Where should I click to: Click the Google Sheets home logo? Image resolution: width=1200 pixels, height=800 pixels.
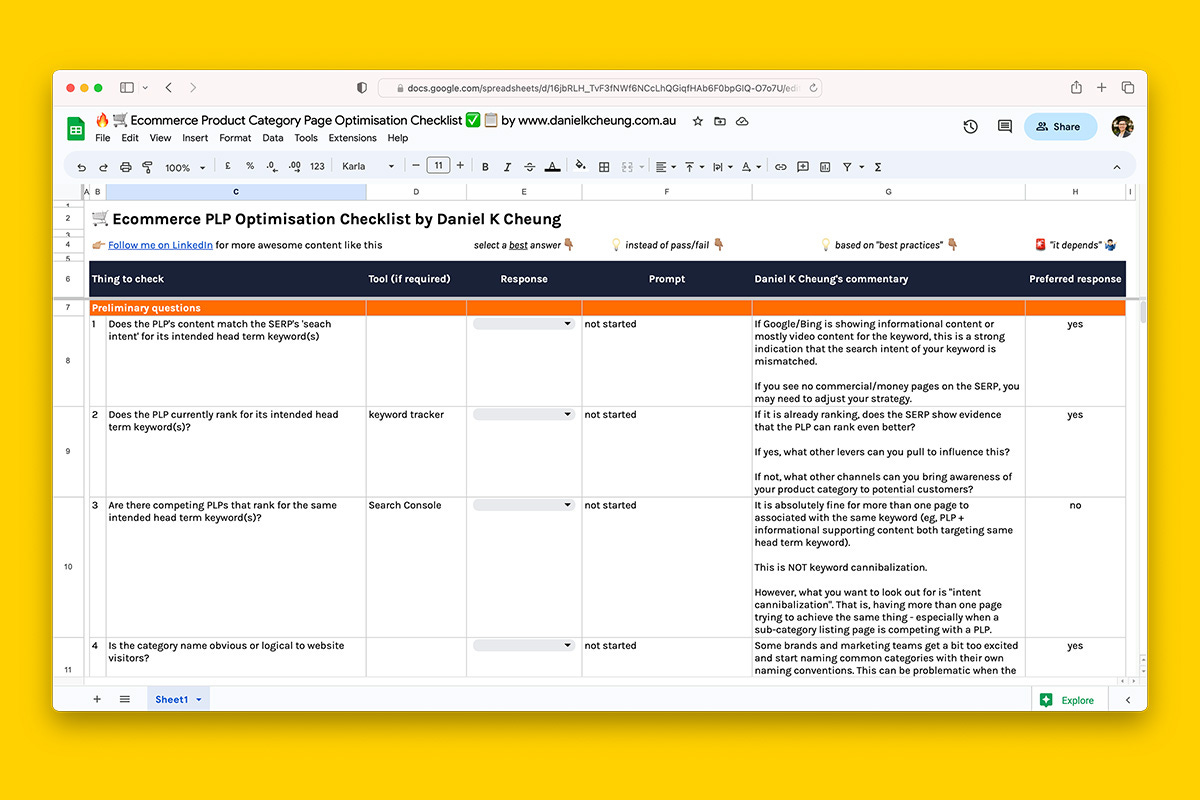tap(76, 128)
